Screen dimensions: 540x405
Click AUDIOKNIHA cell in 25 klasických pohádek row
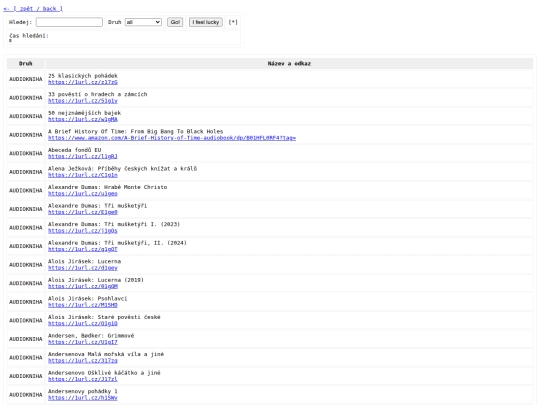25,79
